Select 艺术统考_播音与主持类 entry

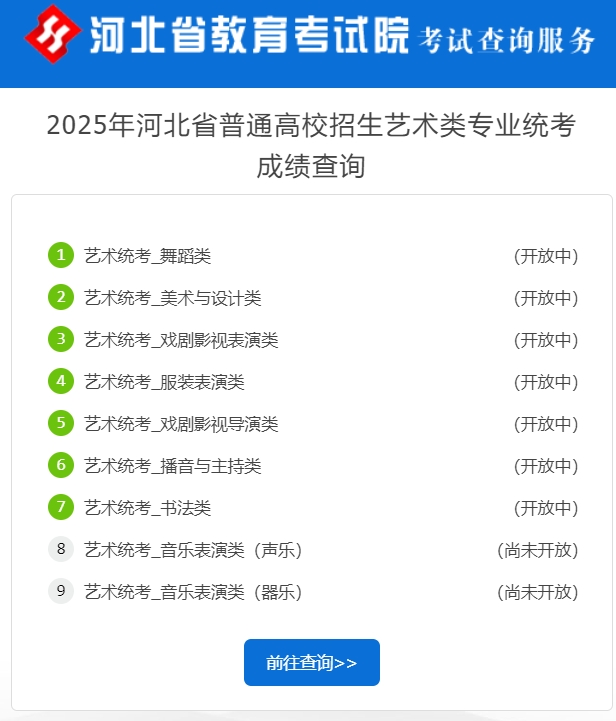click(173, 466)
